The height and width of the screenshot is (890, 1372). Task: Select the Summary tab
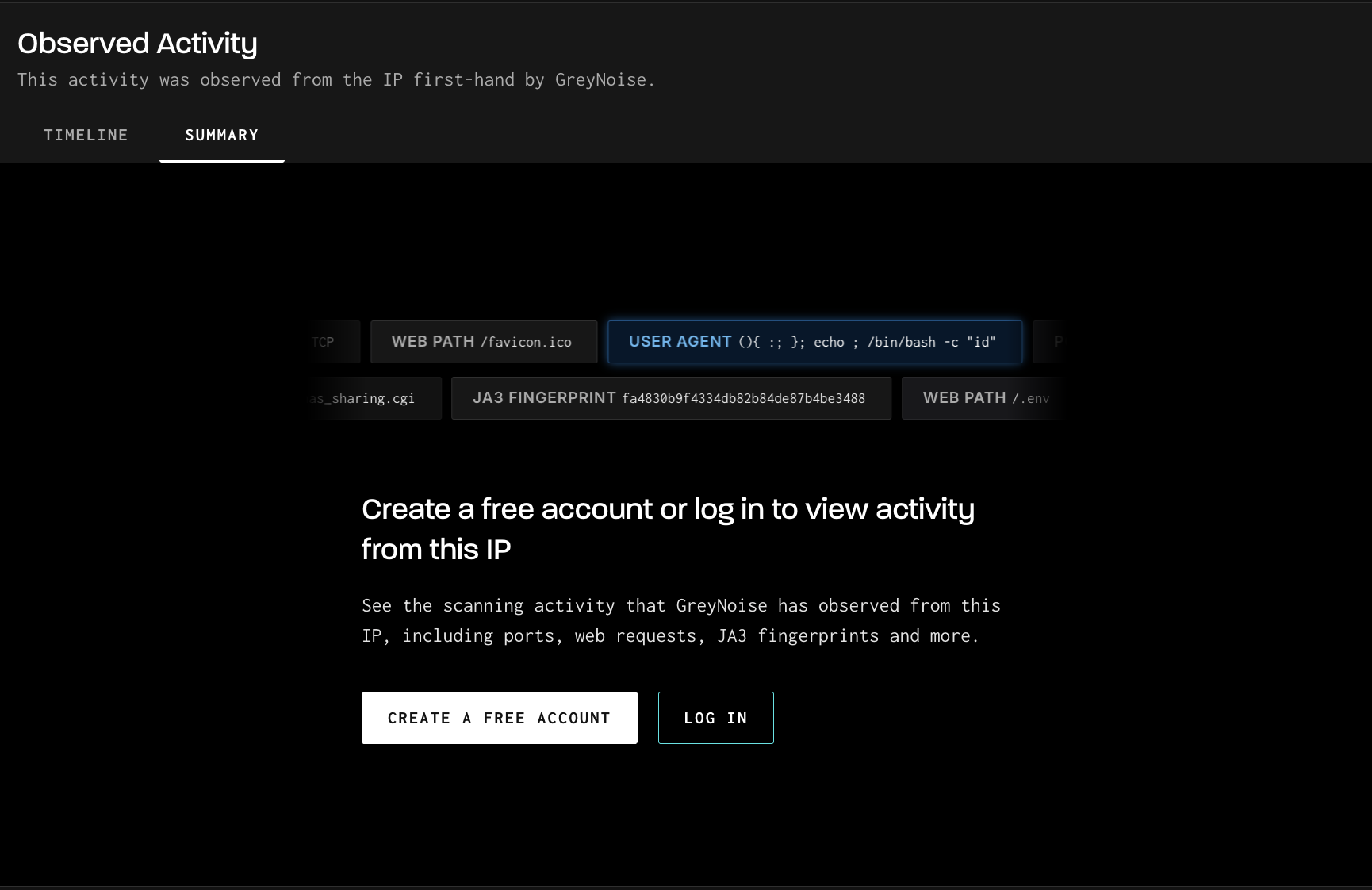tap(222, 135)
